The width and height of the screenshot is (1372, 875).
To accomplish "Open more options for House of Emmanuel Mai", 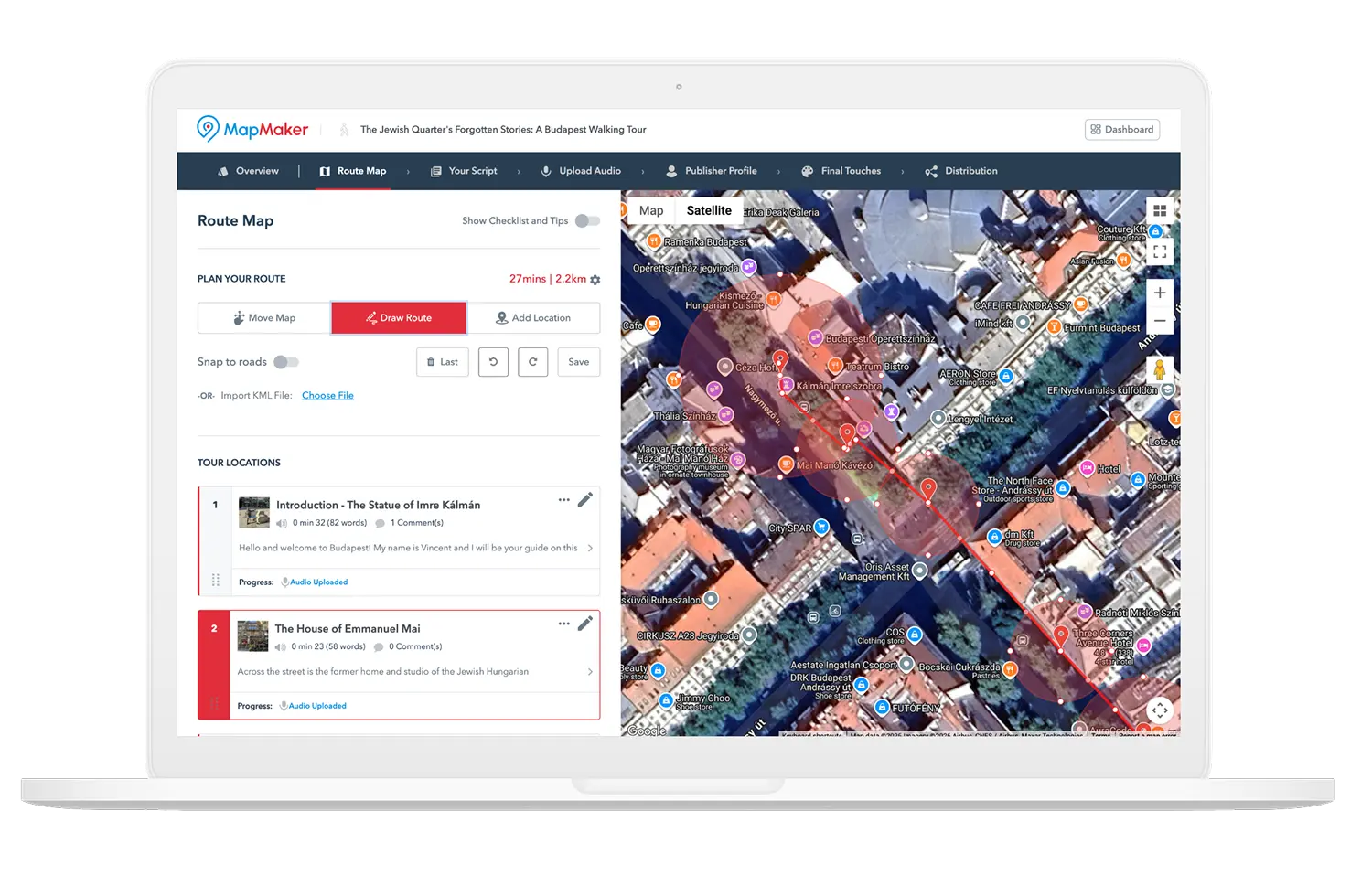I will coord(563,624).
